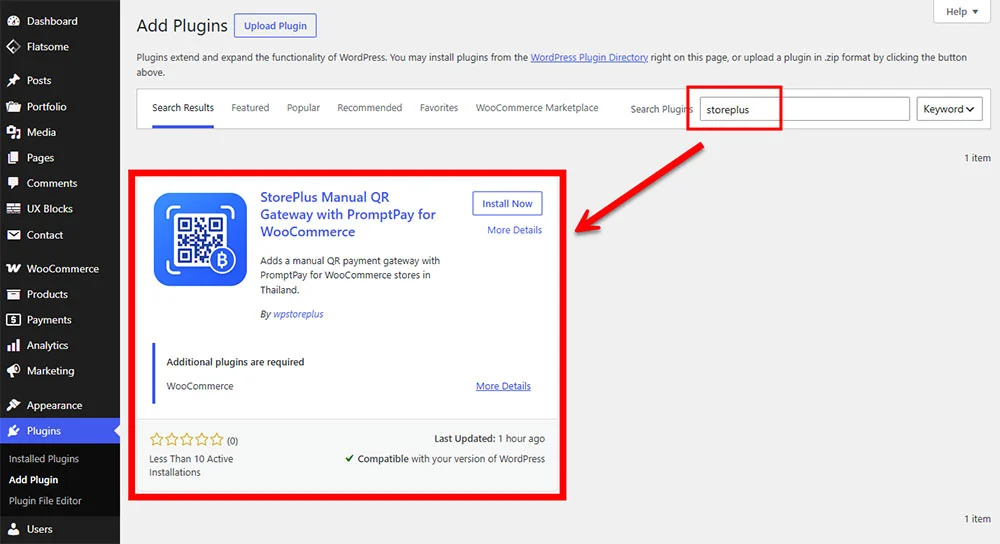Click the Posts pushpin icon
This screenshot has height=544, width=1000.
pos(13,80)
